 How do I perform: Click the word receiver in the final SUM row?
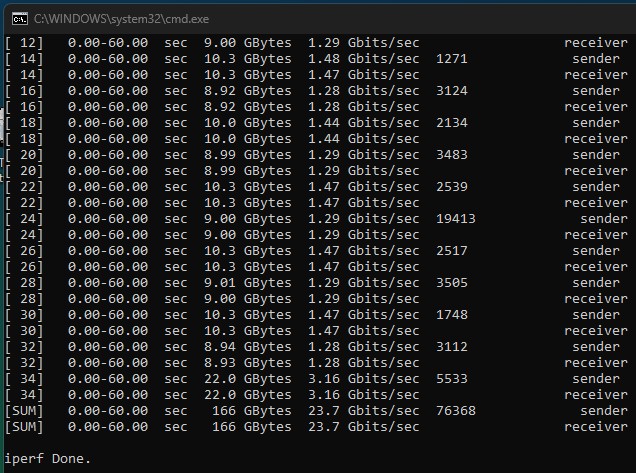click(x=596, y=427)
